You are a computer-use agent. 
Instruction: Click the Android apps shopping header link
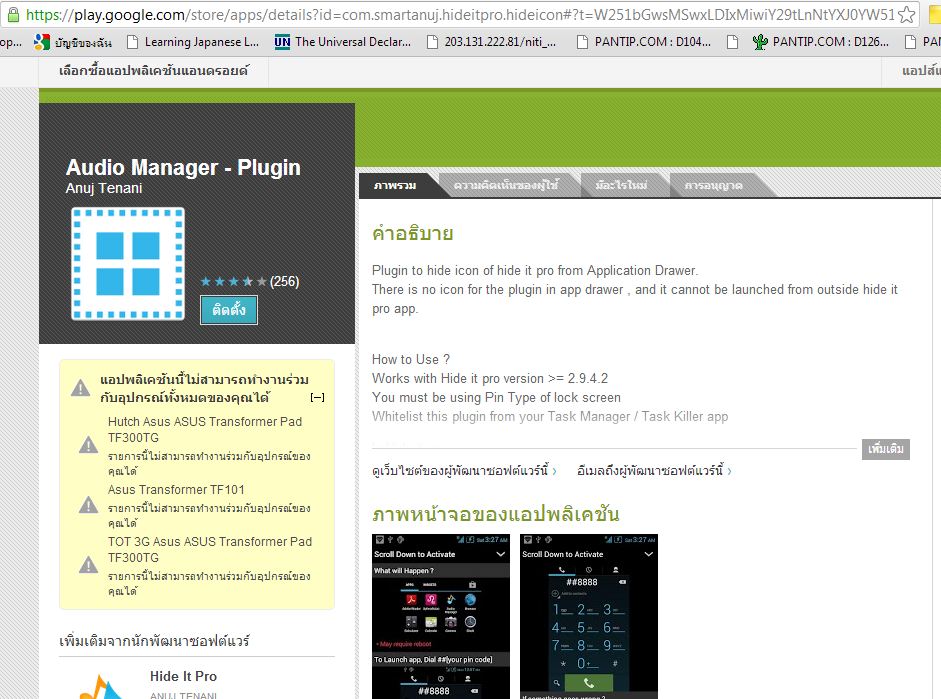click(154, 71)
